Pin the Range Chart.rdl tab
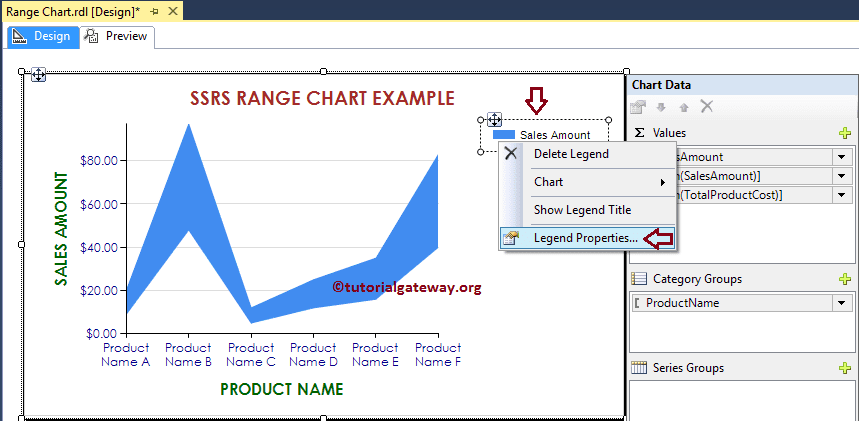The width and height of the screenshot is (859, 421). coord(154,11)
